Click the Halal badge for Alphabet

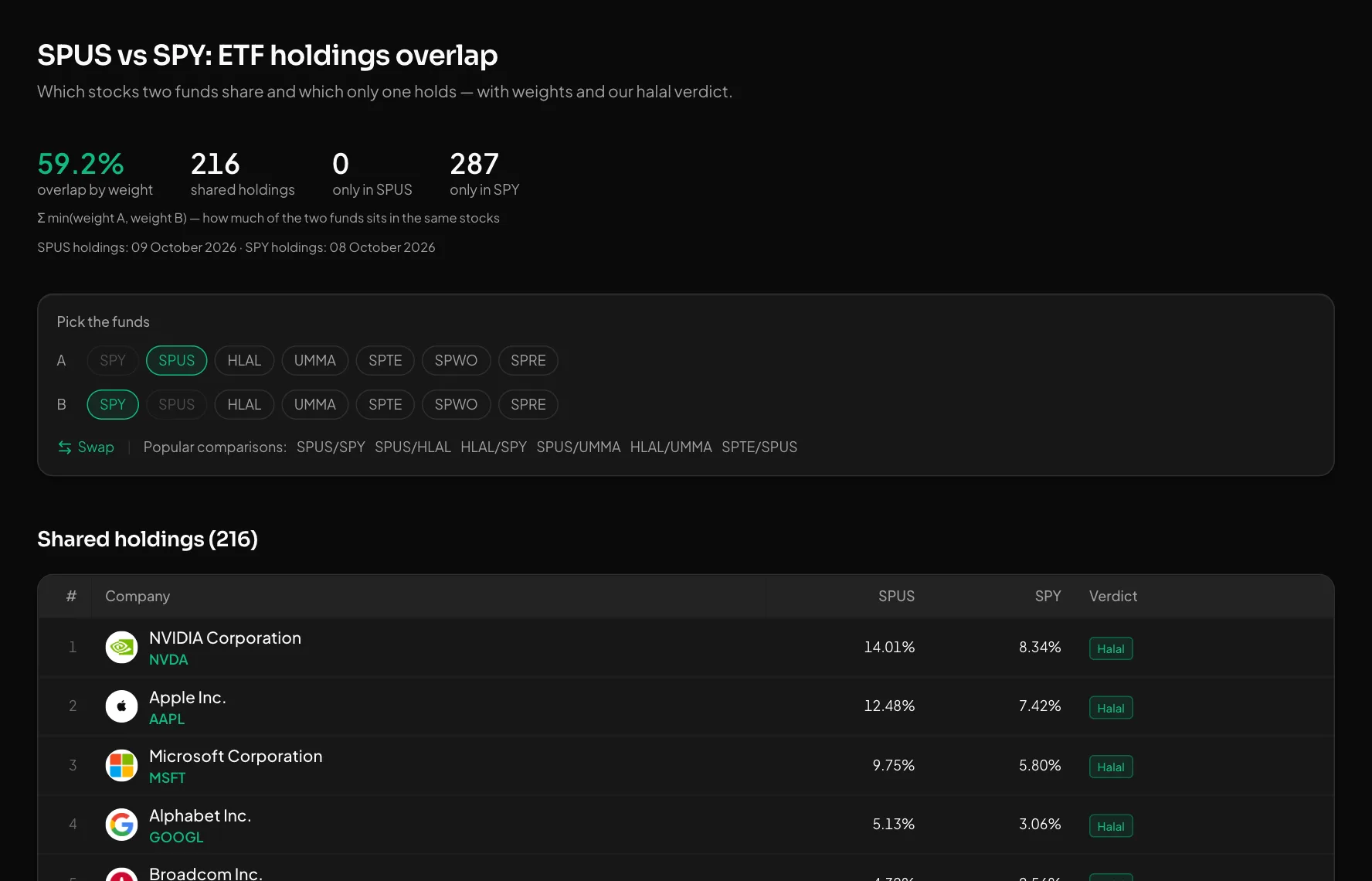1111,826
